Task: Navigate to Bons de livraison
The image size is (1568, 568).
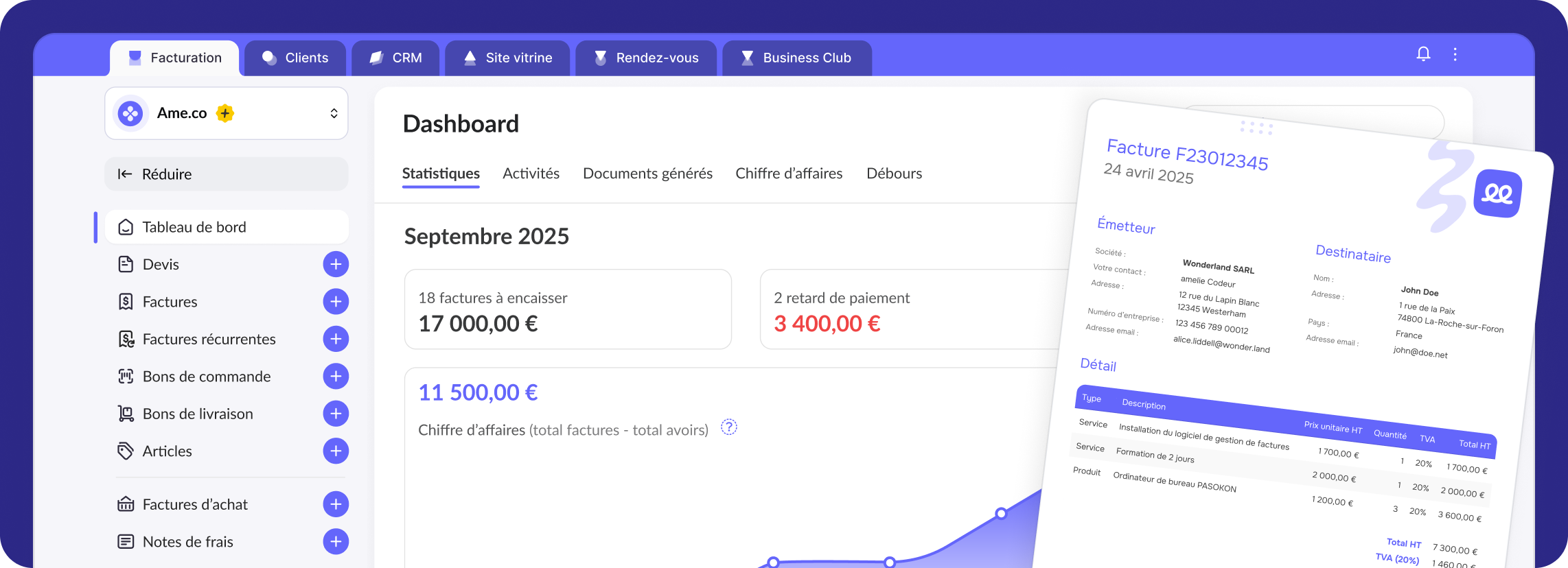Action: [198, 414]
